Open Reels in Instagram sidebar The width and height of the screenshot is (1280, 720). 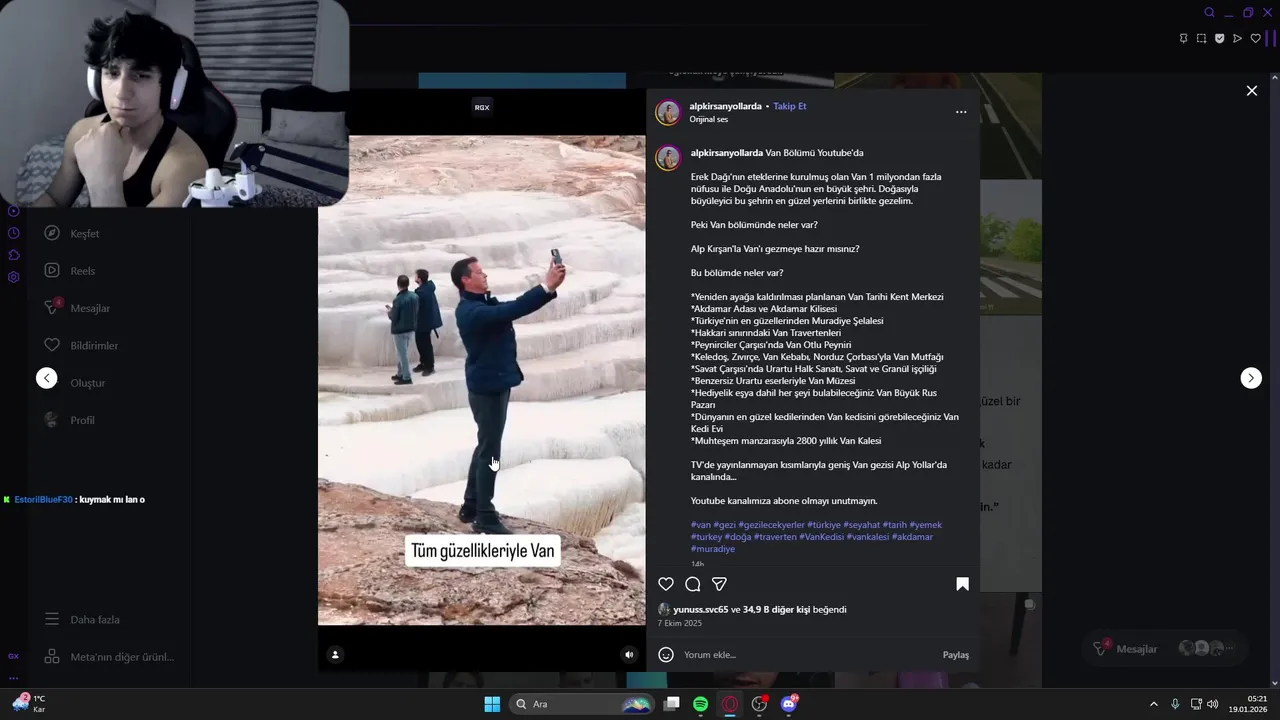(69, 271)
